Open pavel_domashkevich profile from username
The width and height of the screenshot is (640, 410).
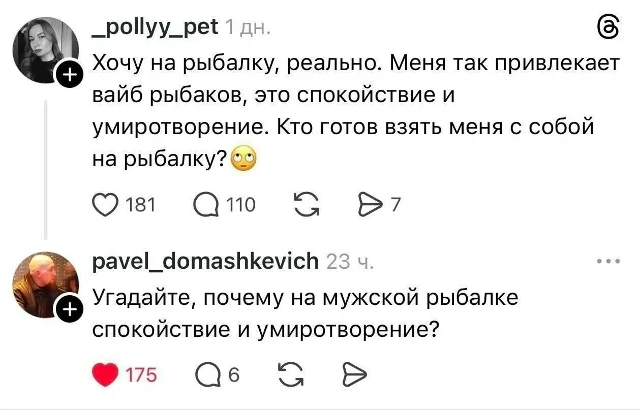[x=205, y=262]
